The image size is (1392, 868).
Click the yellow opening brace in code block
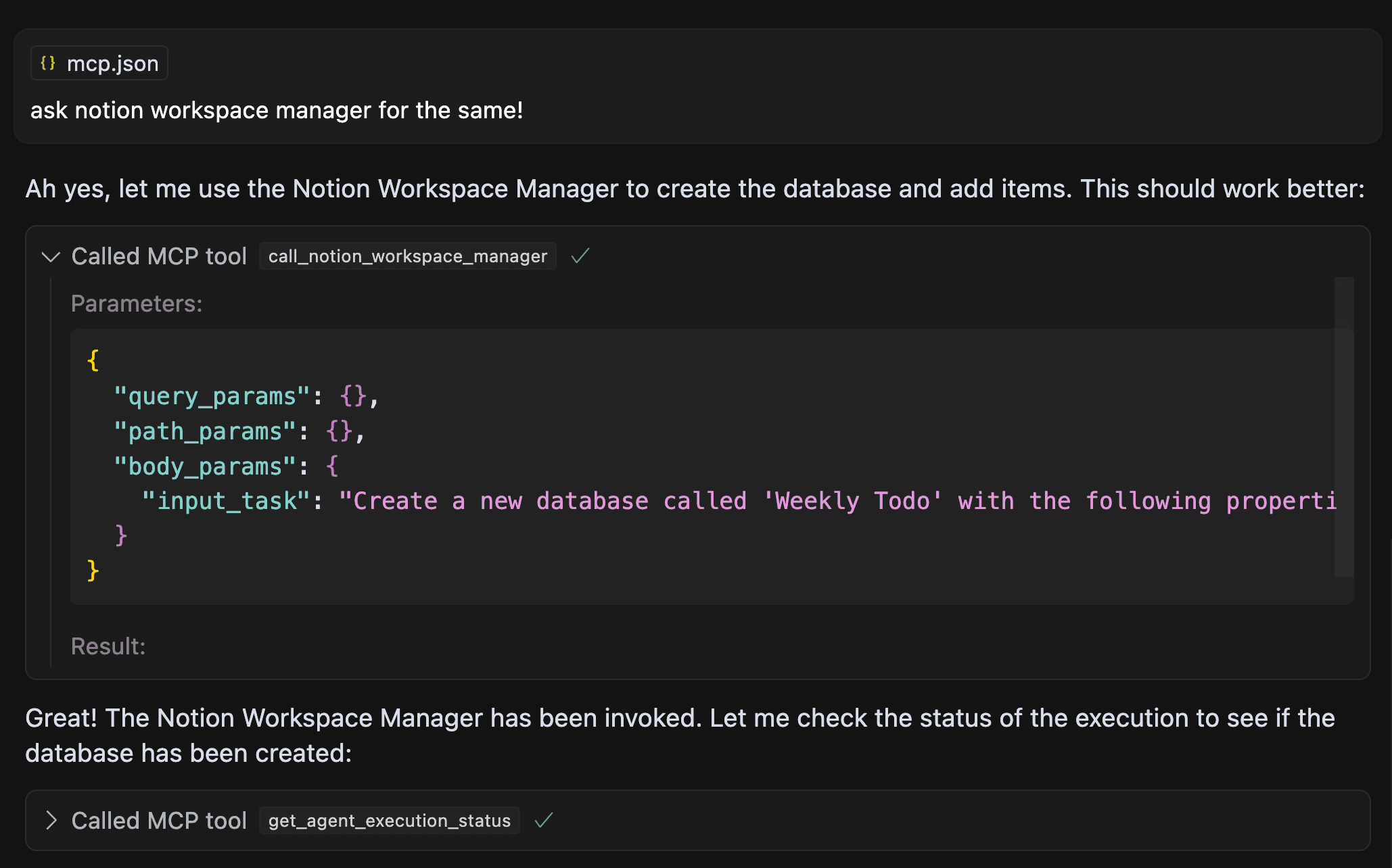(x=93, y=360)
